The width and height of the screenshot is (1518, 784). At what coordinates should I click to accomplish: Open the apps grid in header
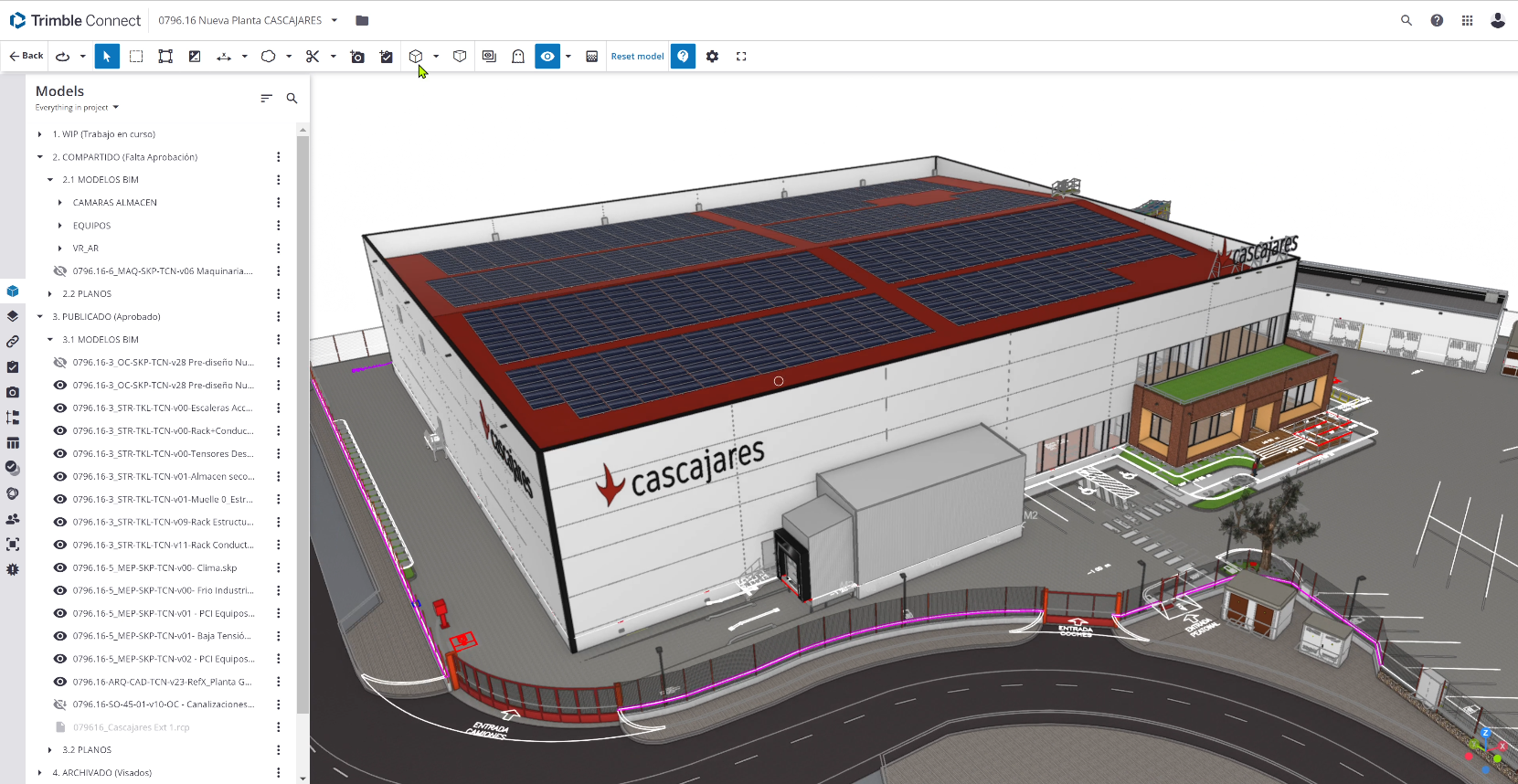pos(1467,20)
